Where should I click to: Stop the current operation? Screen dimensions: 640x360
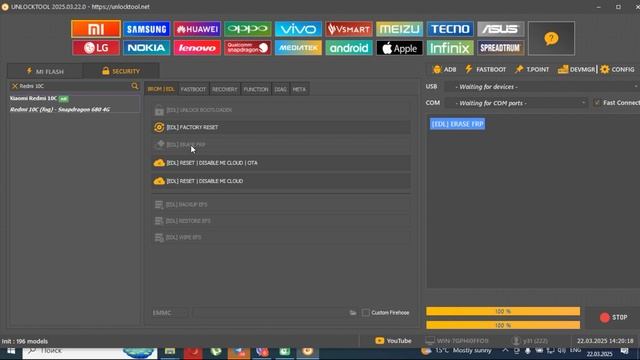coord(613,317)
